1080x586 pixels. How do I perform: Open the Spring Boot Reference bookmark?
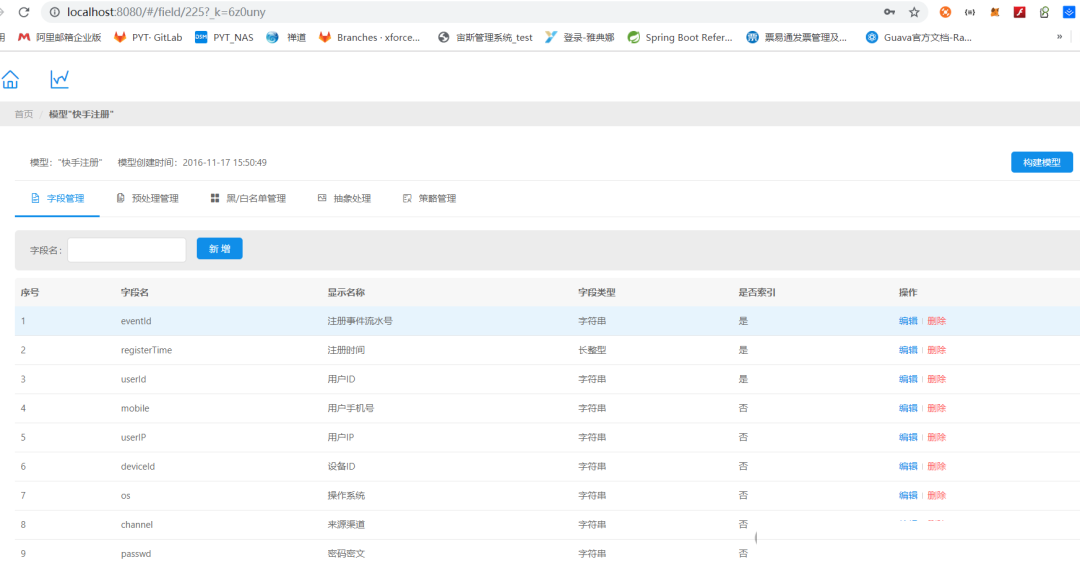[x=680, y=37]
